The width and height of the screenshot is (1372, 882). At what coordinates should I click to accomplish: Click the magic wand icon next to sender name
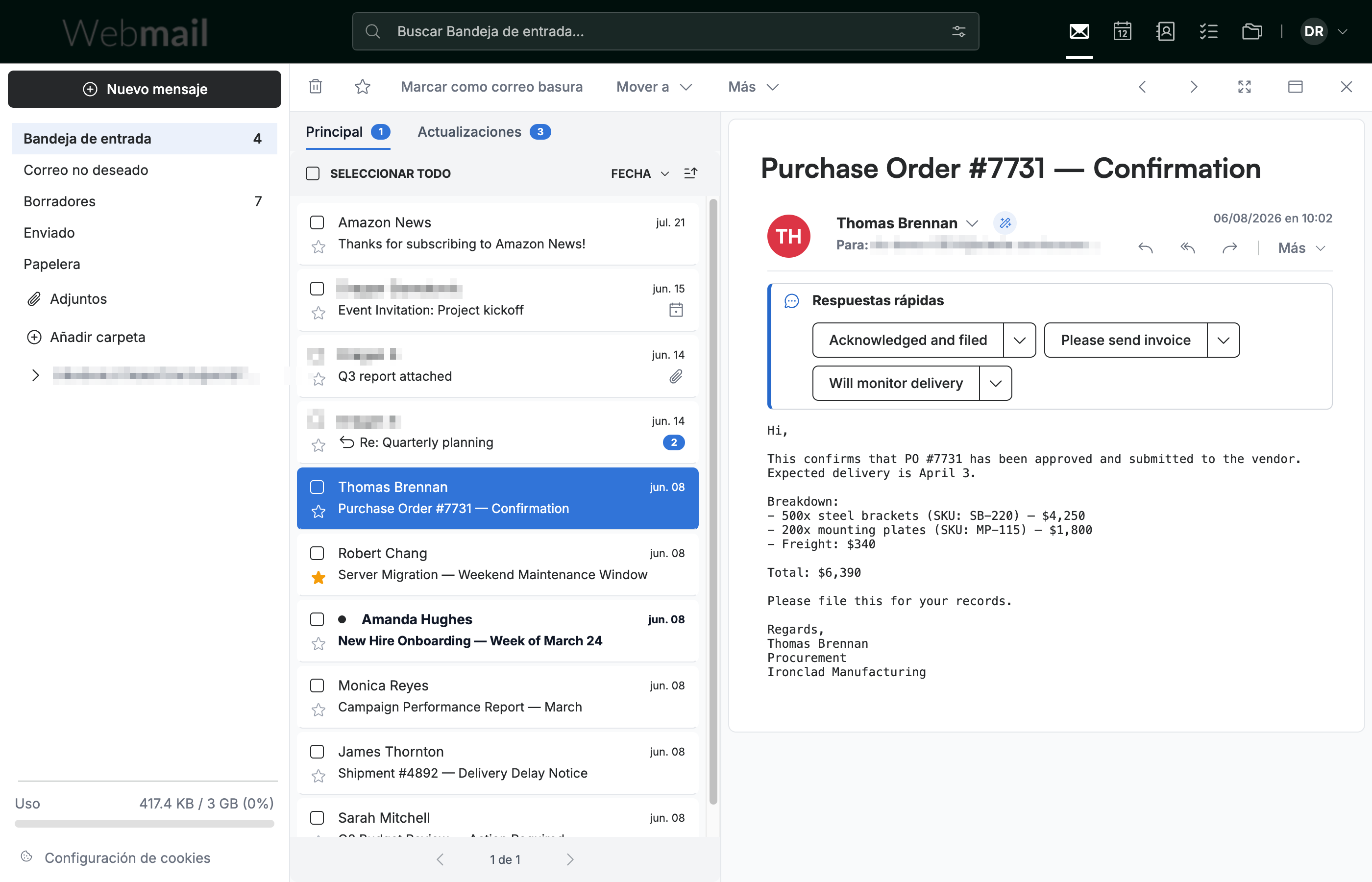[x=1005, y=223]
